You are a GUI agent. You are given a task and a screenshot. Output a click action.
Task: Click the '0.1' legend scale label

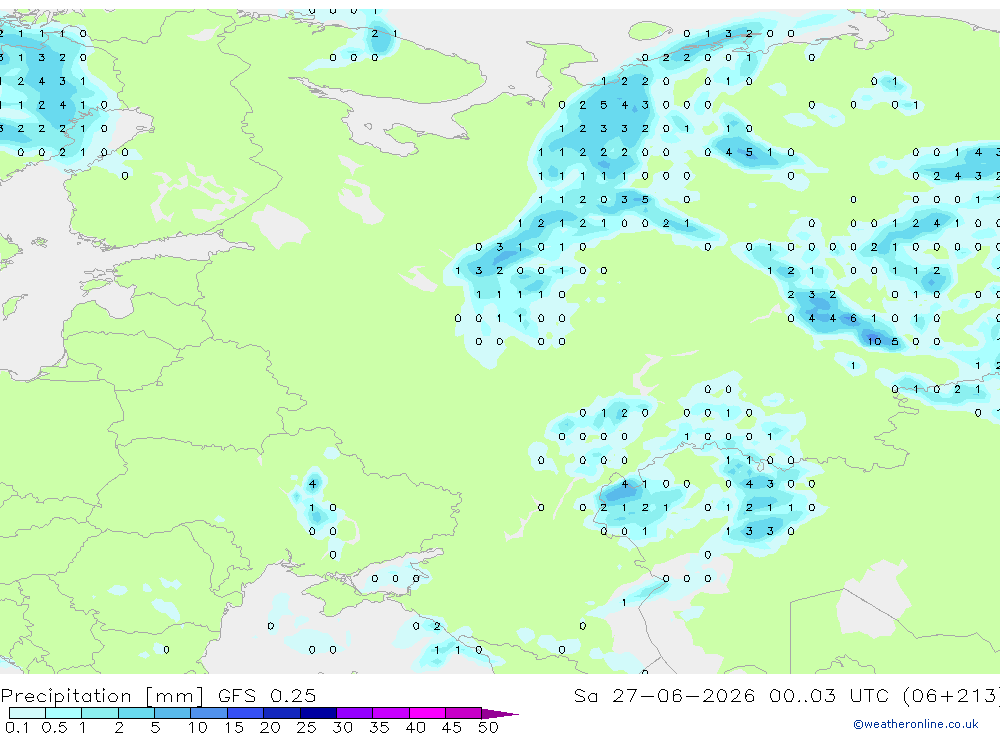point(17,727)
